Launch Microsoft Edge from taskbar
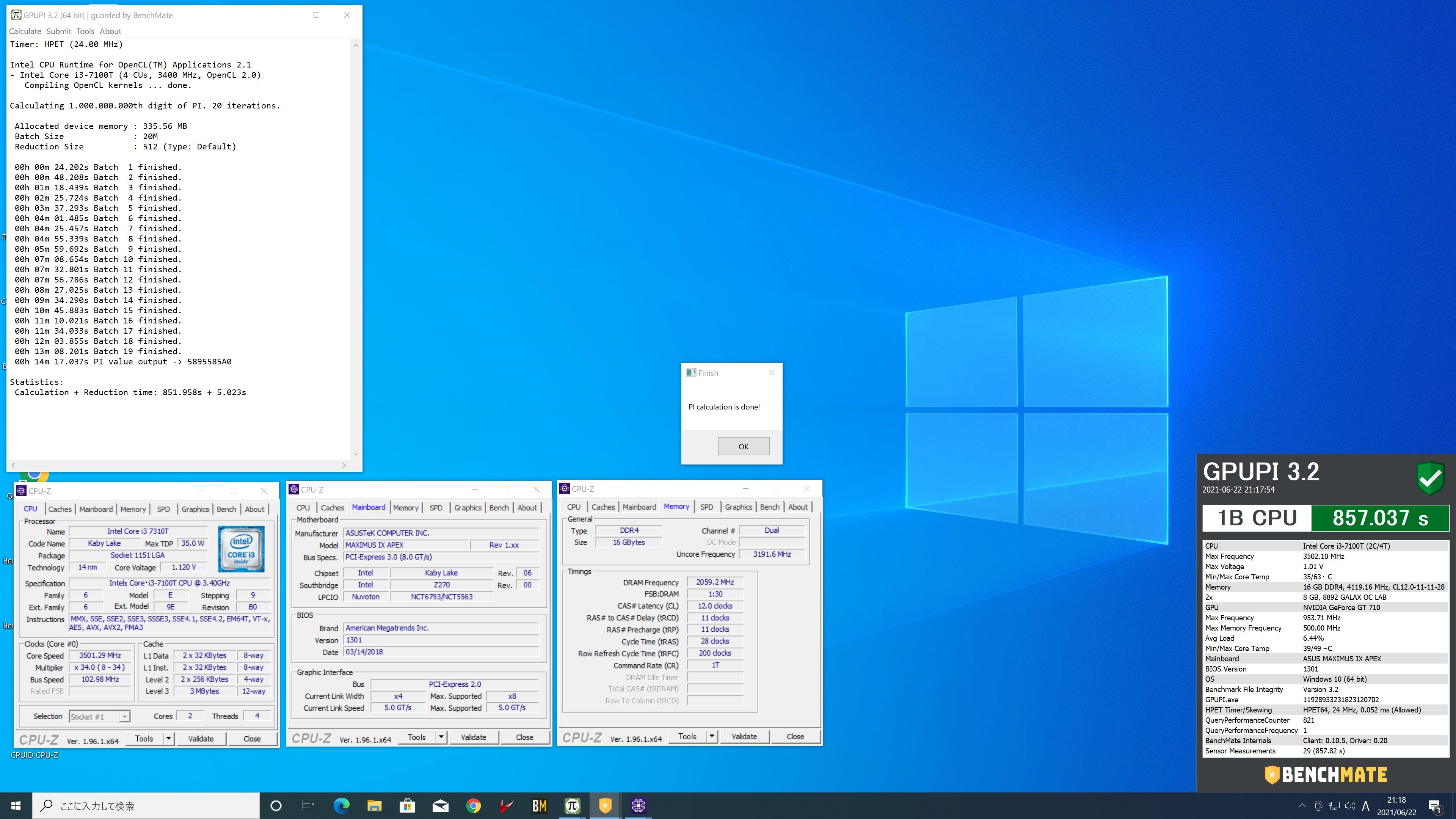This screenshot has height=819, width=1456. [x=341, y=805]
